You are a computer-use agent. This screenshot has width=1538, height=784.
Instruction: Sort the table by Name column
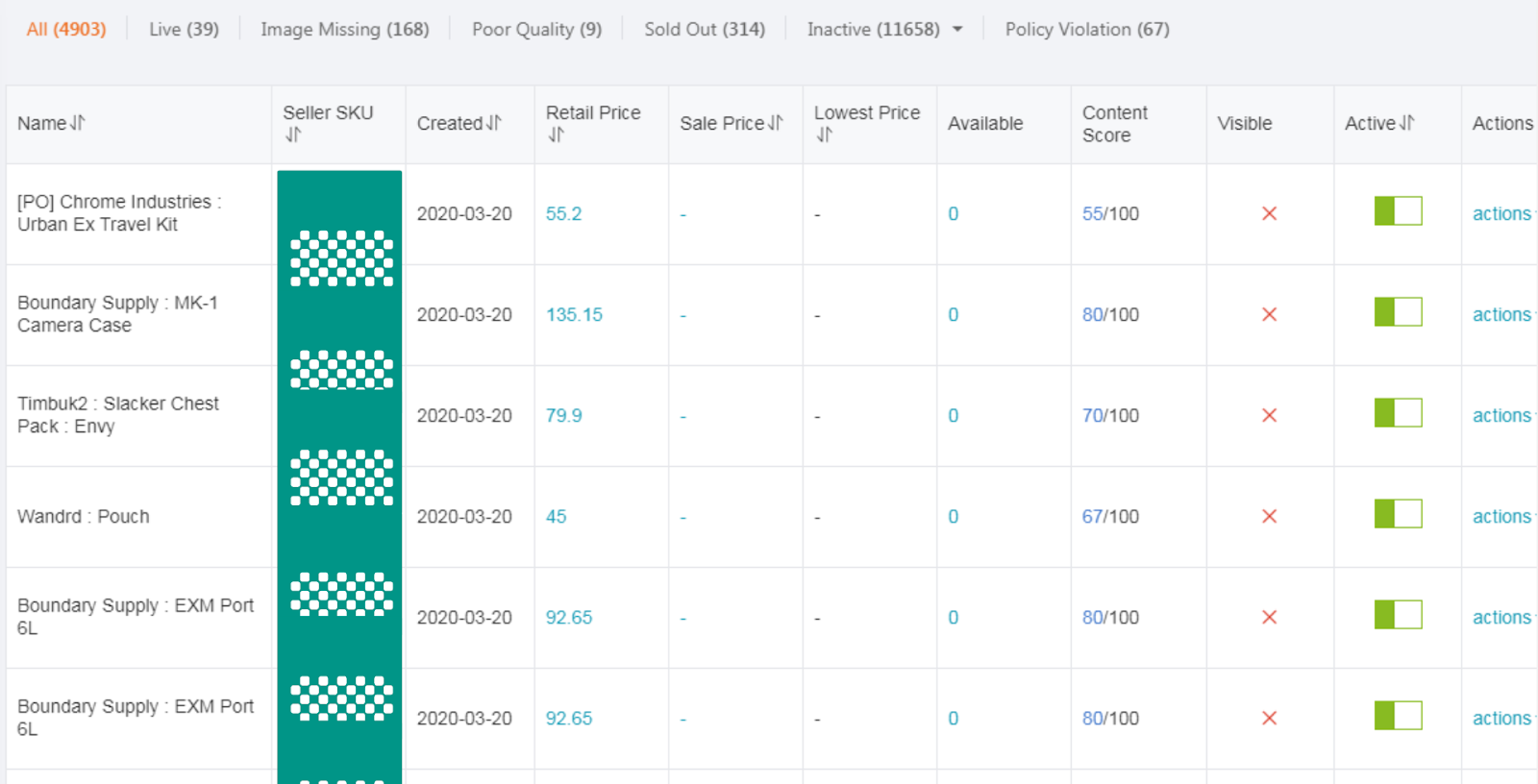point(77,123)
